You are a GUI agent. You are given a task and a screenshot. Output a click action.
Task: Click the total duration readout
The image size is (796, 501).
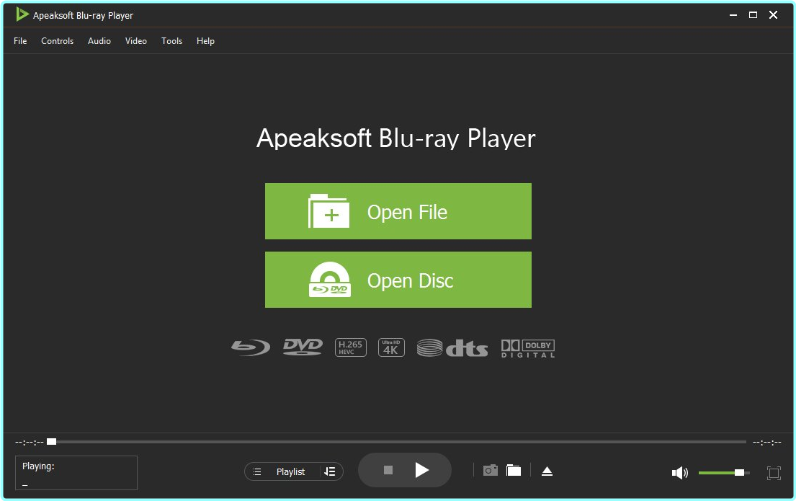[x=767, y=443]
